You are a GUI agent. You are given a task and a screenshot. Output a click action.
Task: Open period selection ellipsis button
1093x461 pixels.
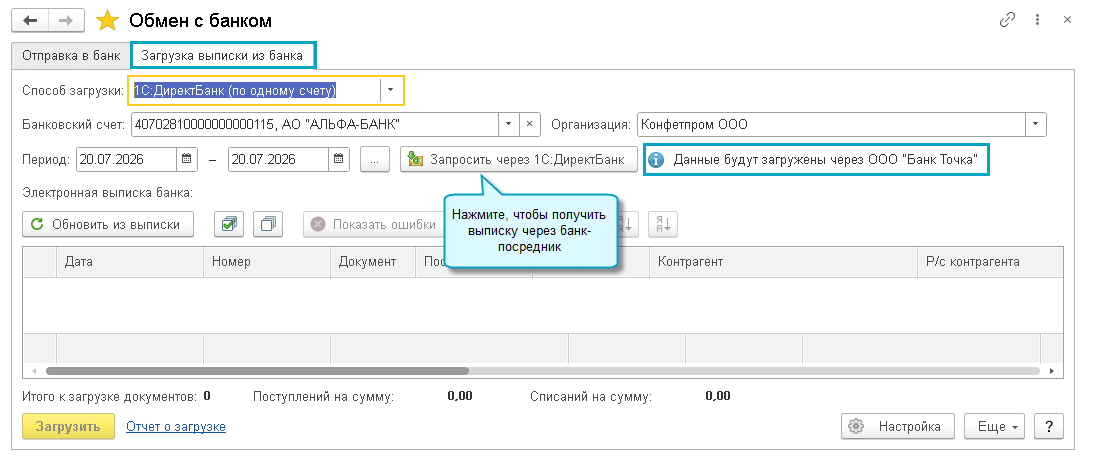[374, 159]
